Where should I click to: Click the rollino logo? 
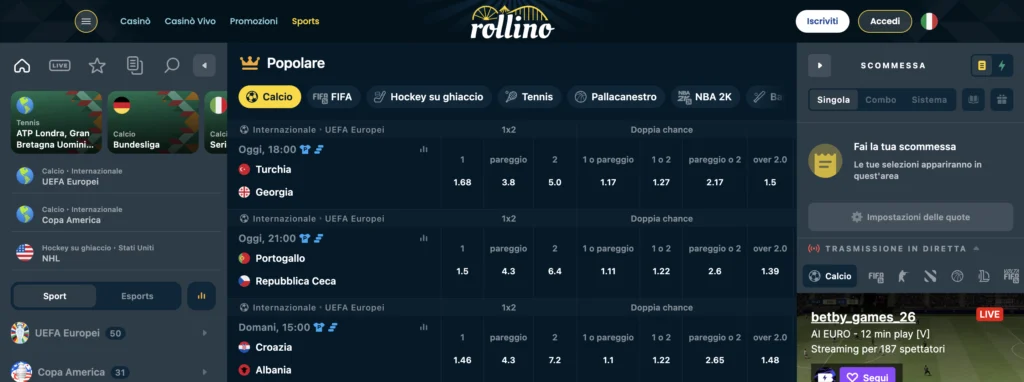click(x=512, y=23)
